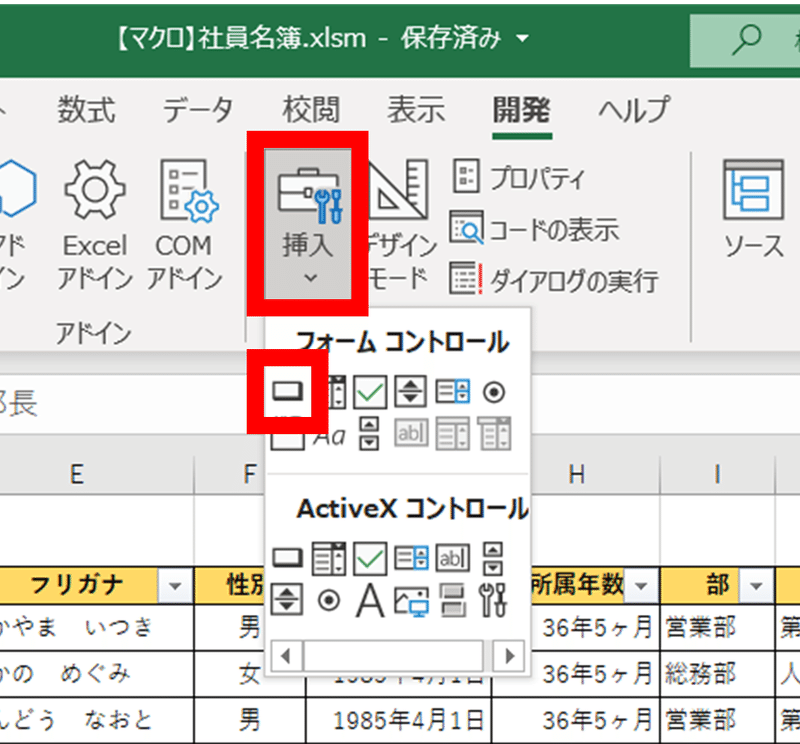This screenshot has width=800, height=744.
Task: Choose the Form Control scroll bar icon
Action: 369,434
